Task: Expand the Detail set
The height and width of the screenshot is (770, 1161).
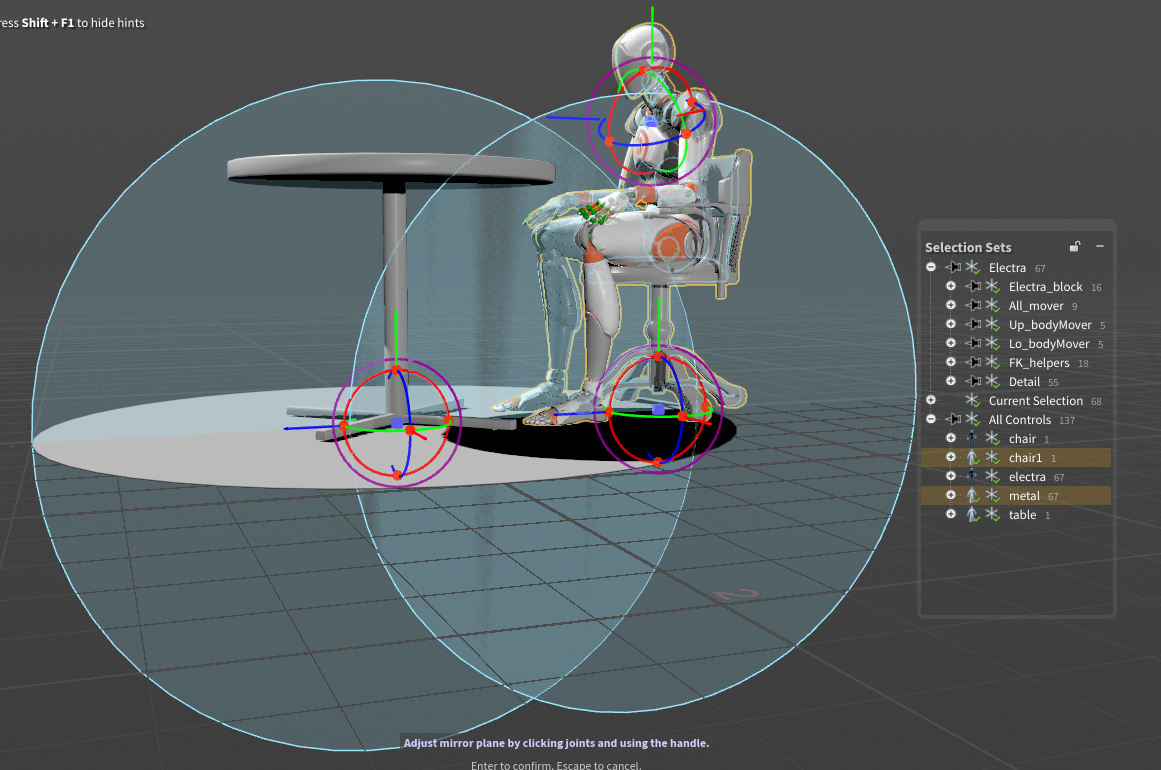Action: pos(951,381)
